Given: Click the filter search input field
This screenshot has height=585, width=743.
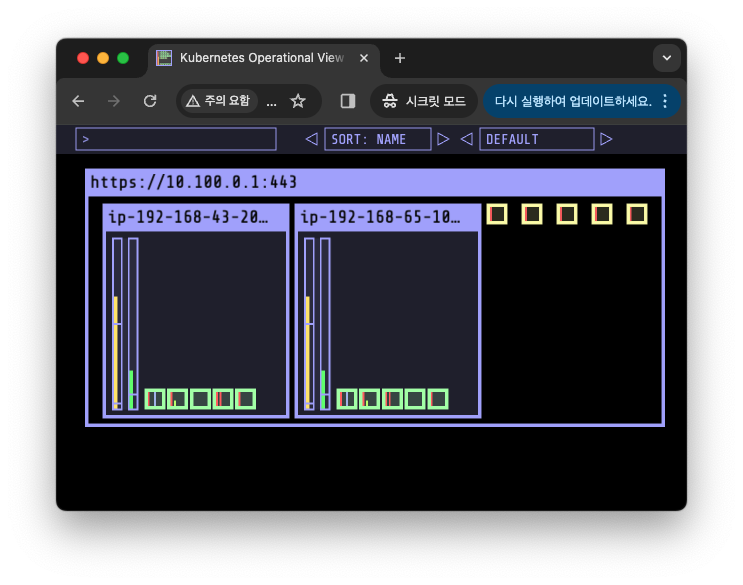Looking at the screenshot, I should [176, 139].
